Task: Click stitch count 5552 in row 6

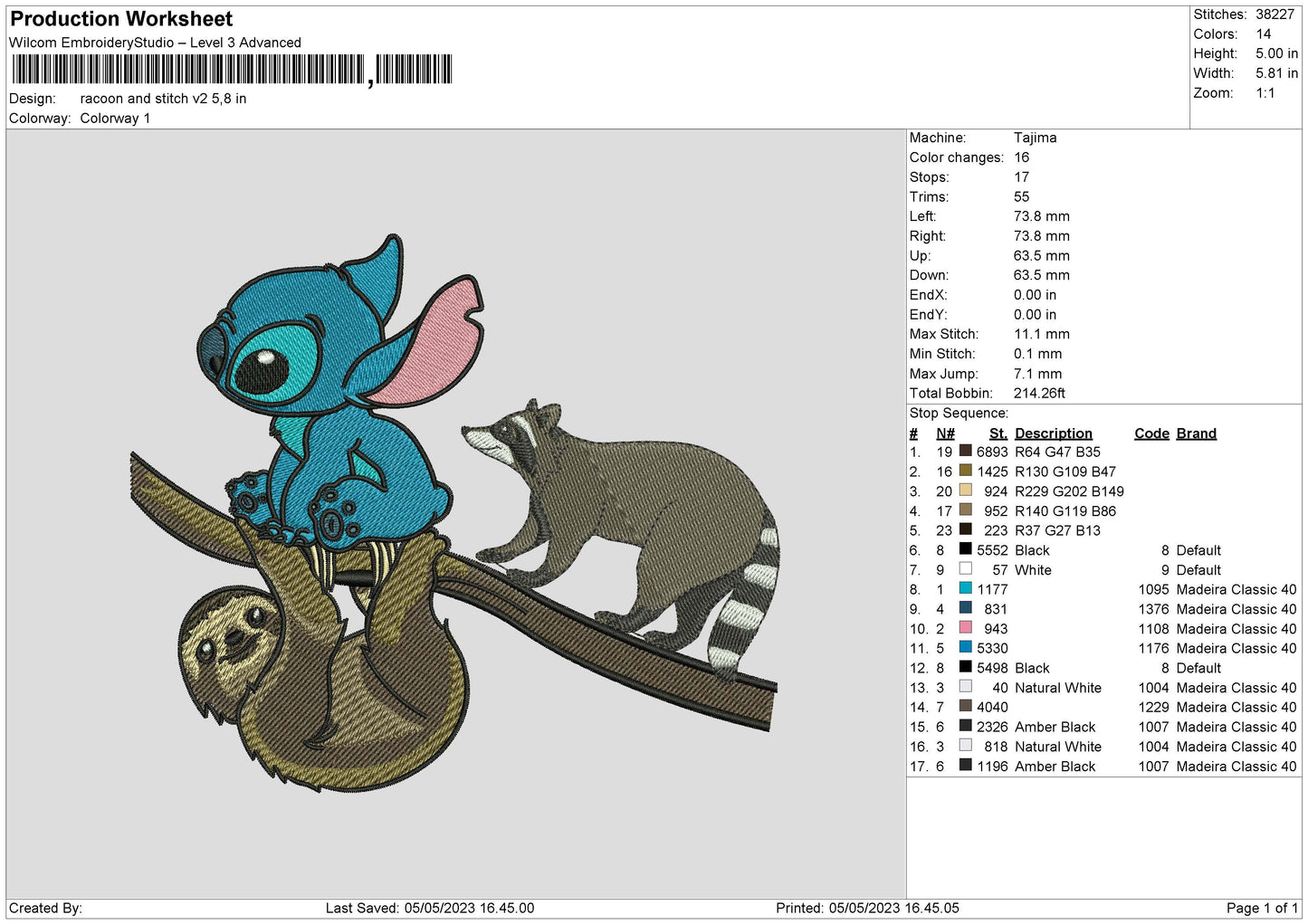Action: pyautogui.click(x=992, y=550)
